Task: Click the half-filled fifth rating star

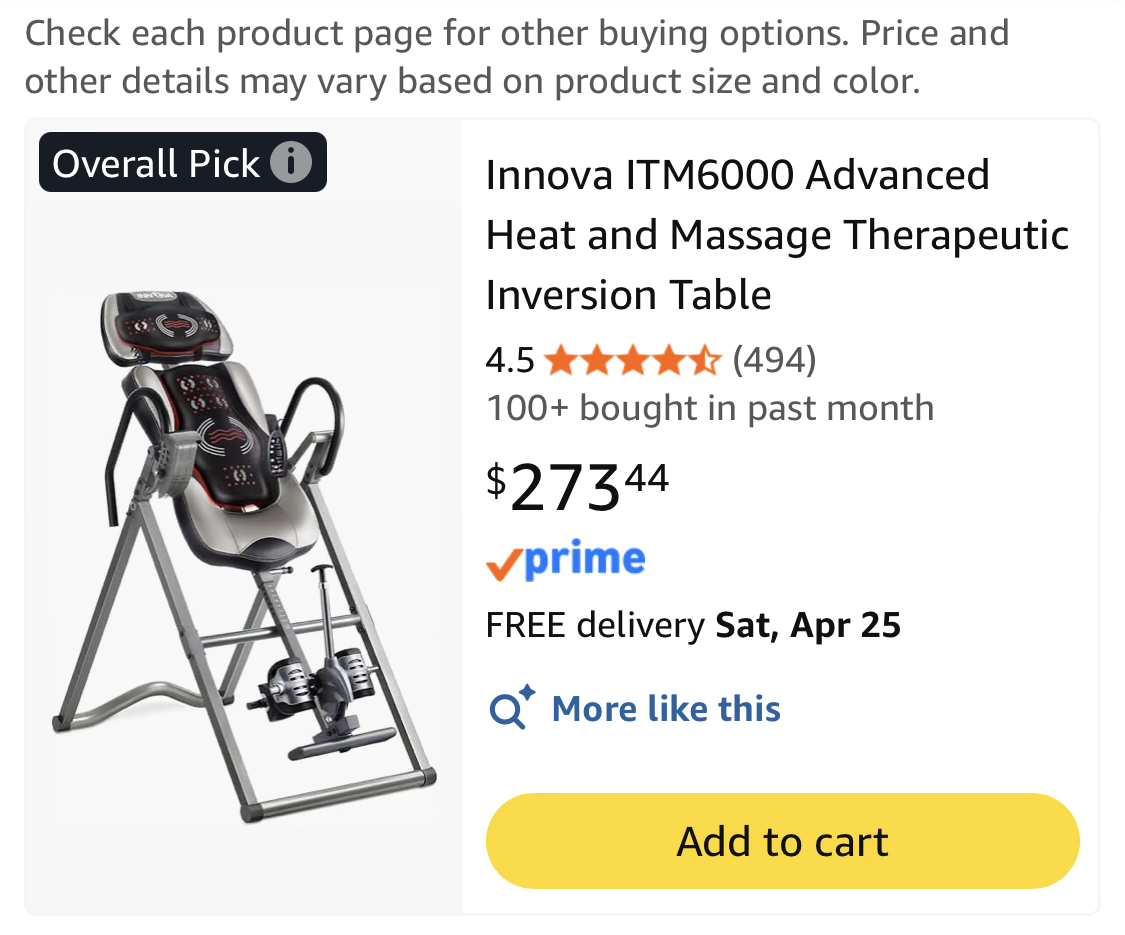Action: point(705,359)
